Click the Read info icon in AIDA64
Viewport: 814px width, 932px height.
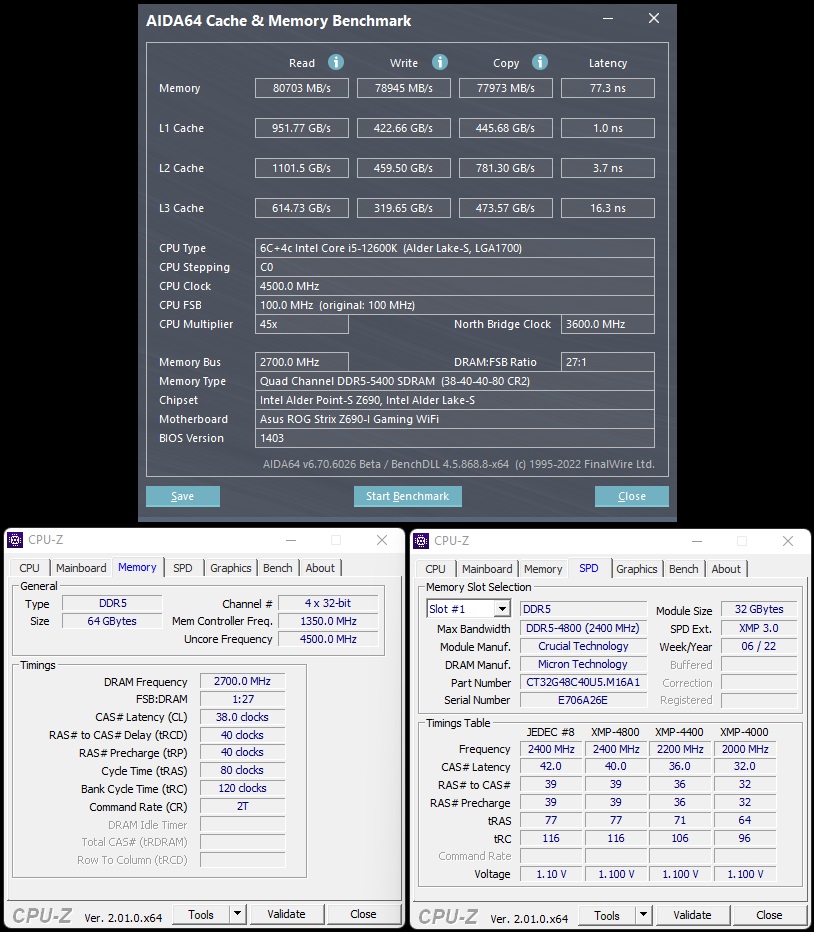tap(336, 62)
